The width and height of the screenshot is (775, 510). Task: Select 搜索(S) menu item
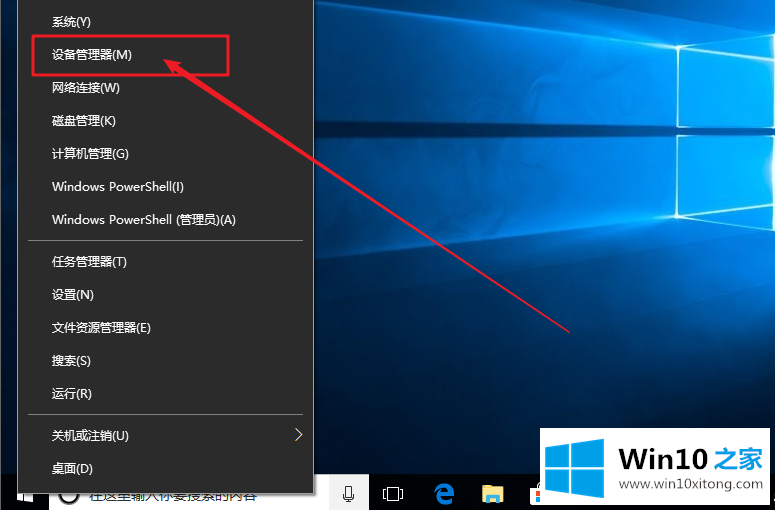pos(71,361)
